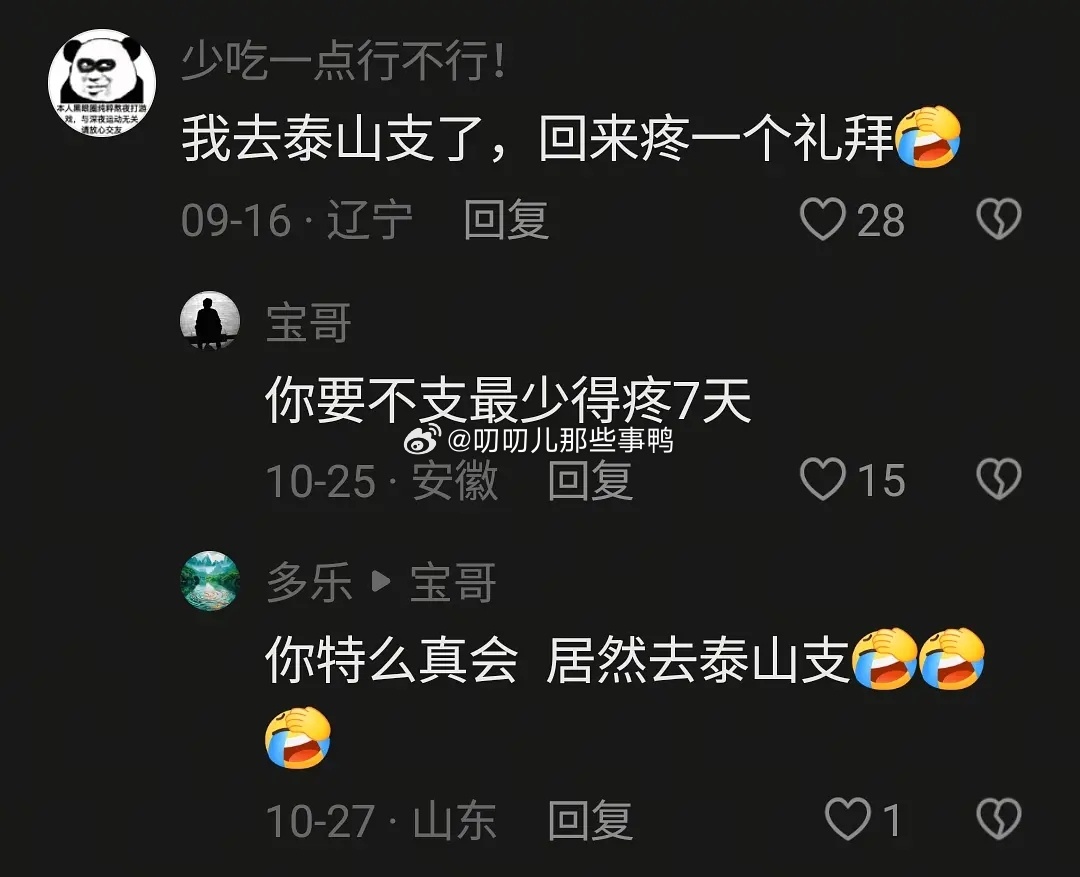This screenshot has width=1080, height=877.
Task: Like the comment with 28 likes
Action: tap(822, 219)
